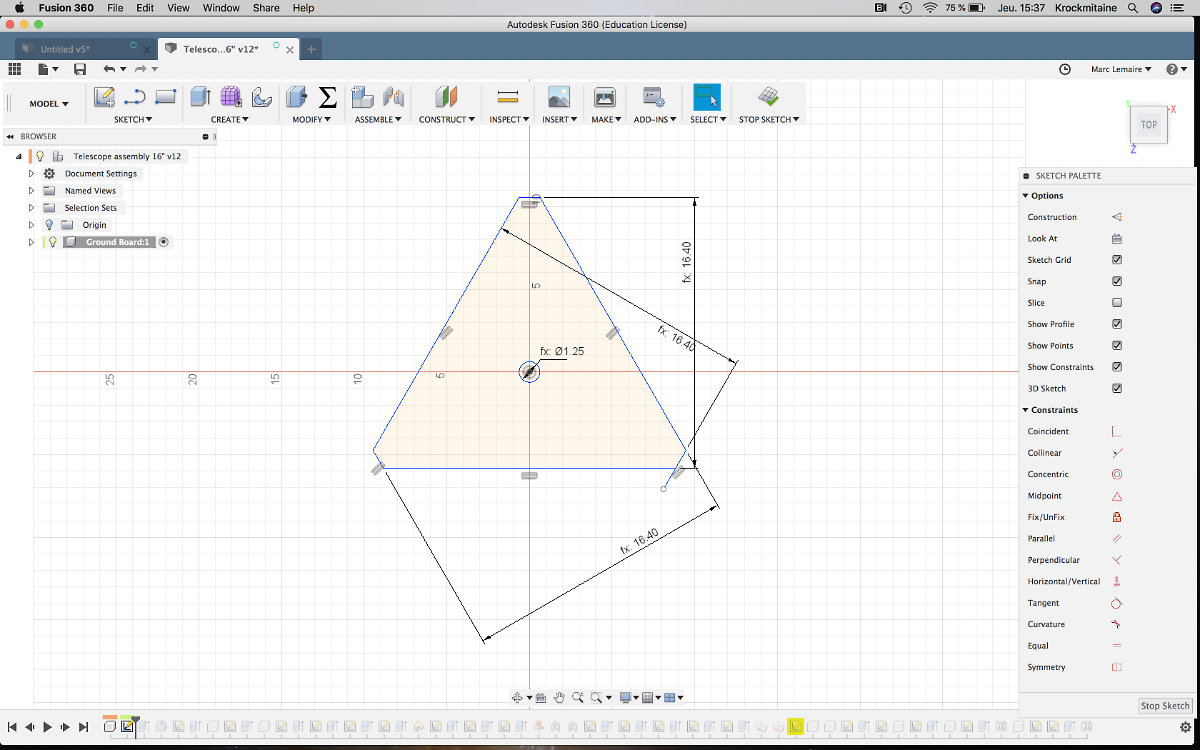Toggle Origin visibility lightbulb
The height and width of the screenshot is (750, 1200).
pos(49,225)
